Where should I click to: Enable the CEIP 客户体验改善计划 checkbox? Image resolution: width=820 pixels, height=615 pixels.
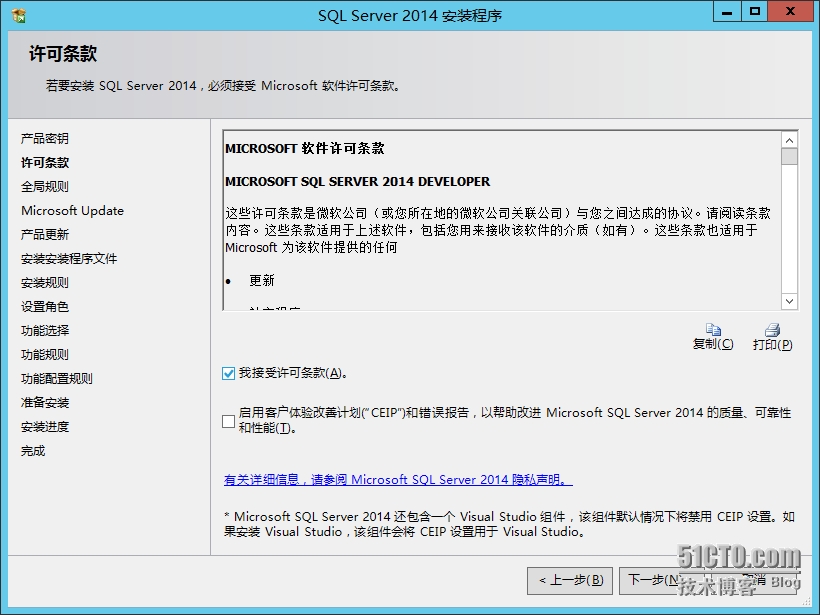(x=229, y=421)
